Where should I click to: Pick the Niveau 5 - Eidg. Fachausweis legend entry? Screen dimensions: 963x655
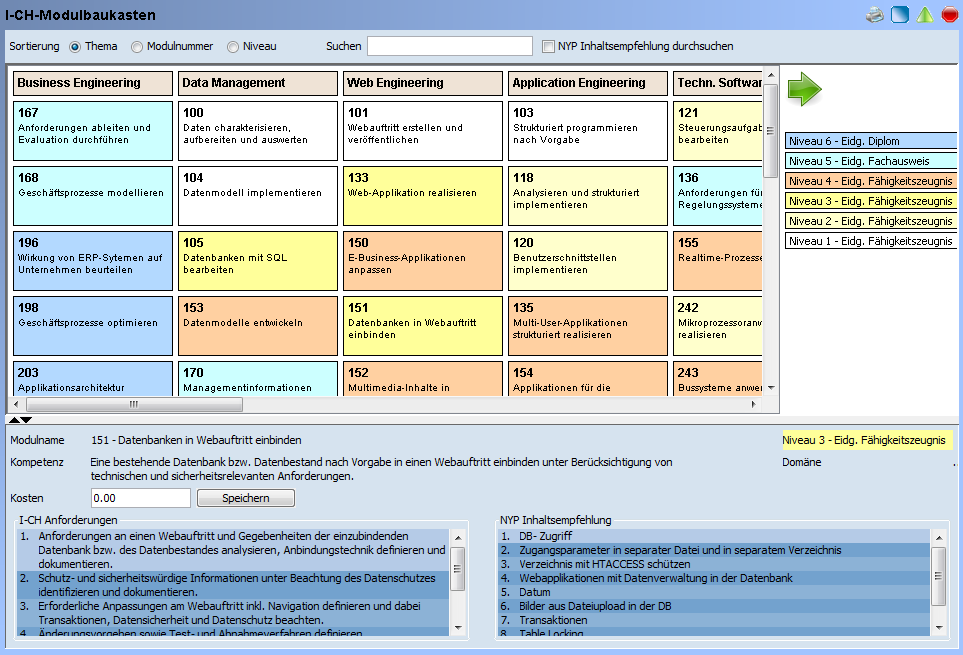point(871,161)
